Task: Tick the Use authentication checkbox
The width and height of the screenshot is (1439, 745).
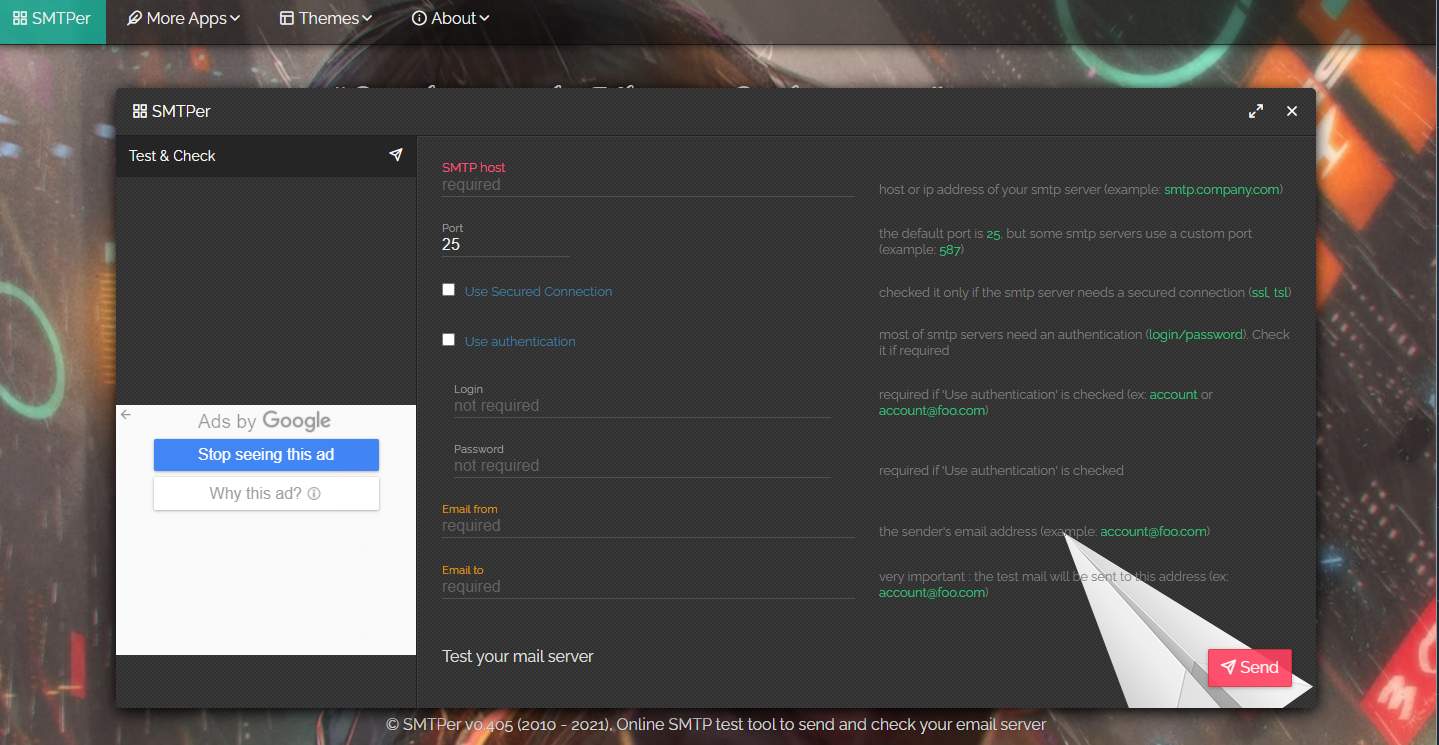Action: [x=449, y=340]
